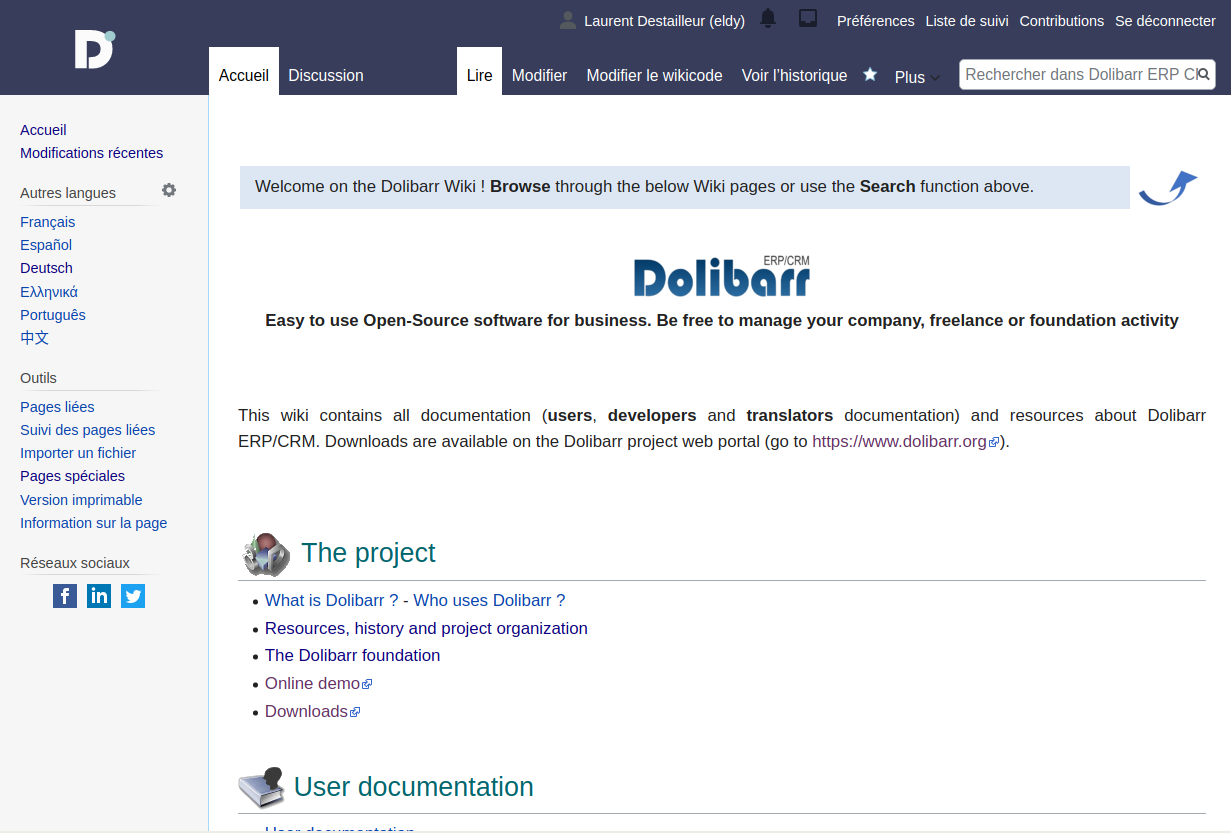The width and height of the screenshot is (1231, 833).
Task: Open Modifications récentes in sidebar
Action: click(x=91, y=153)
